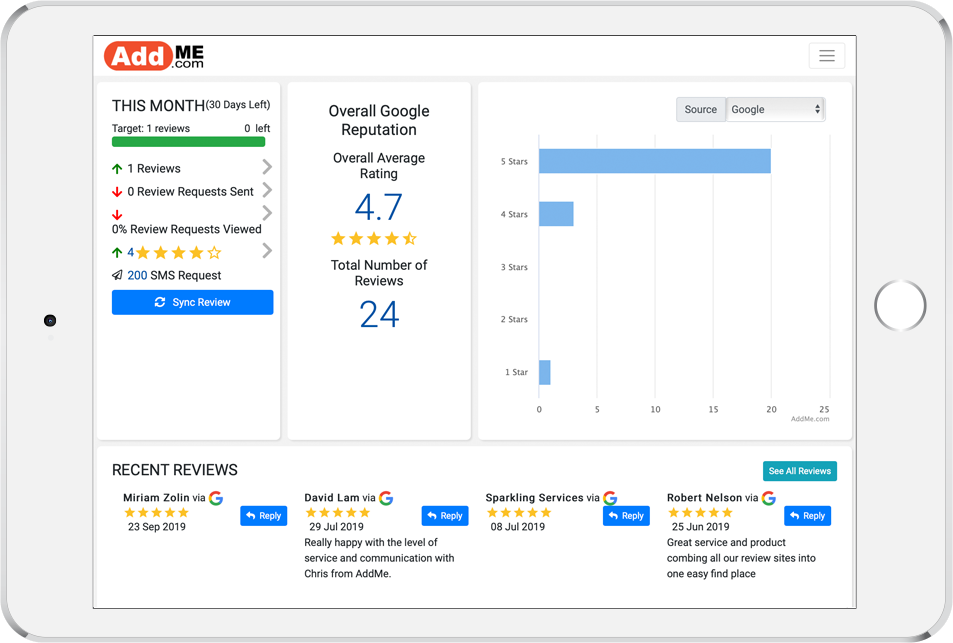Click Google icon beside David Lam
The width and height of the screenshot is (953, 643).
[x=386, y=498]
